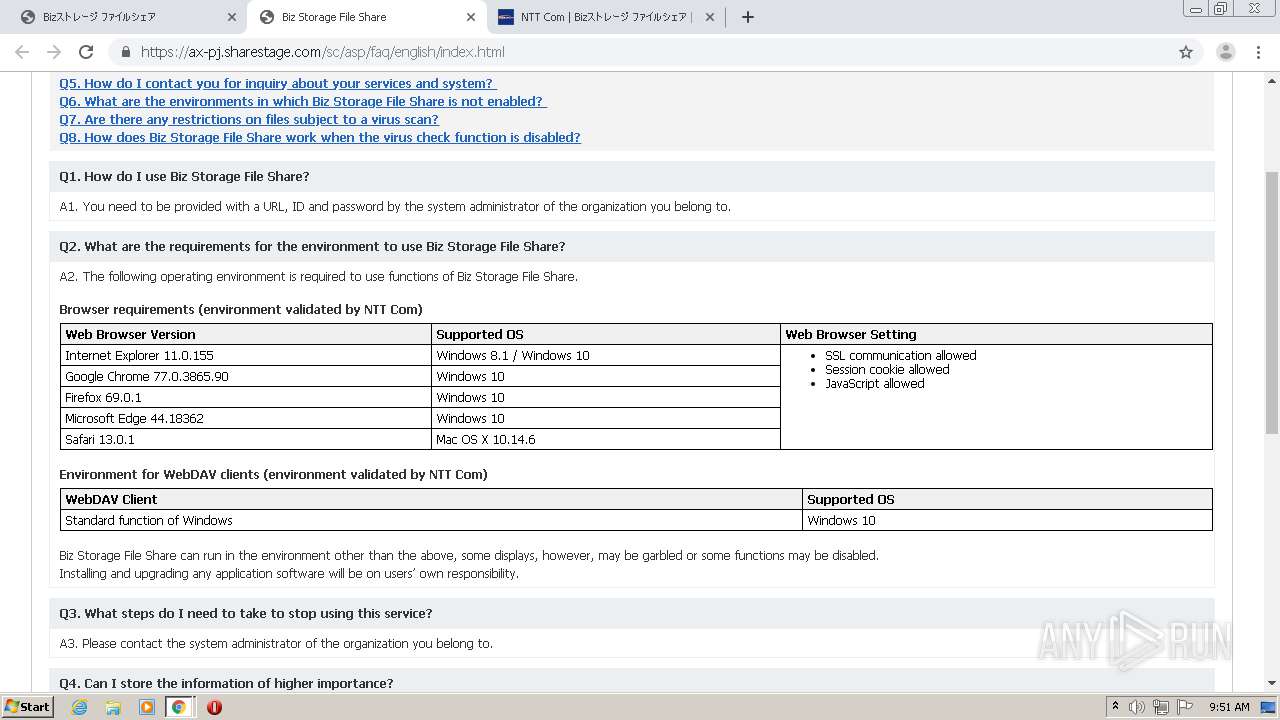
Task: Click the Session cookie allowed bullet
Action: (x=887, y=369)
